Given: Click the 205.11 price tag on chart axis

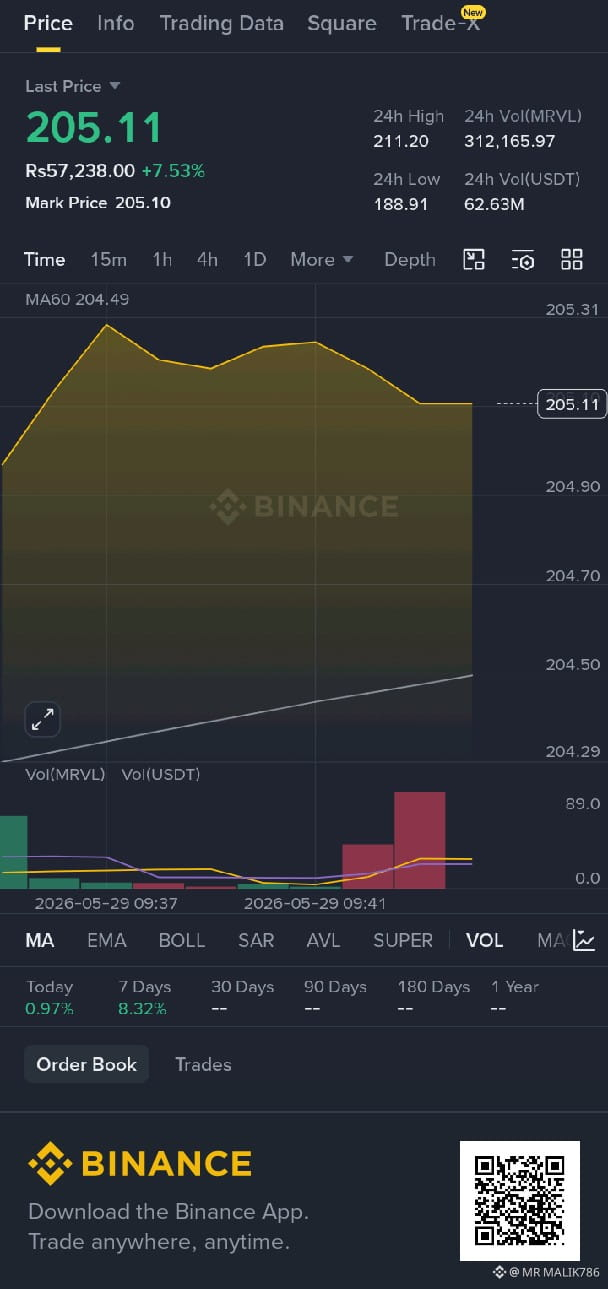Looking at the screenshot, I should click(572, 404).
